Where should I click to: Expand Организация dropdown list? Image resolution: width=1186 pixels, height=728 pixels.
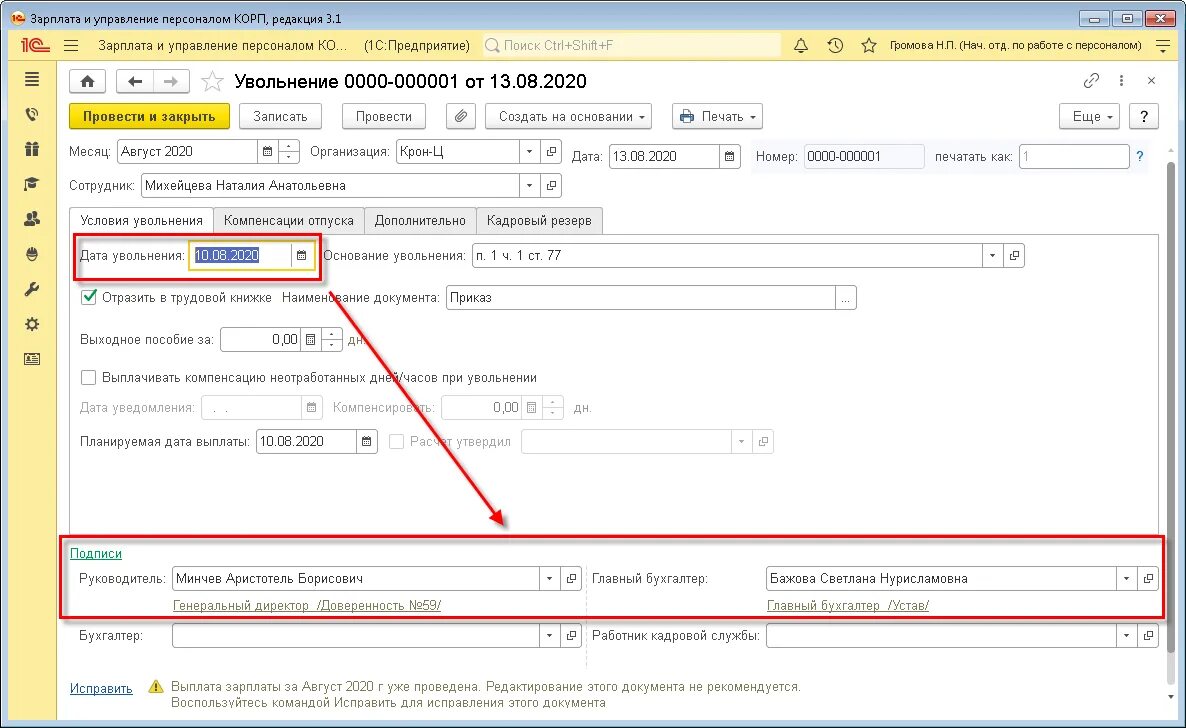(529, 151)
